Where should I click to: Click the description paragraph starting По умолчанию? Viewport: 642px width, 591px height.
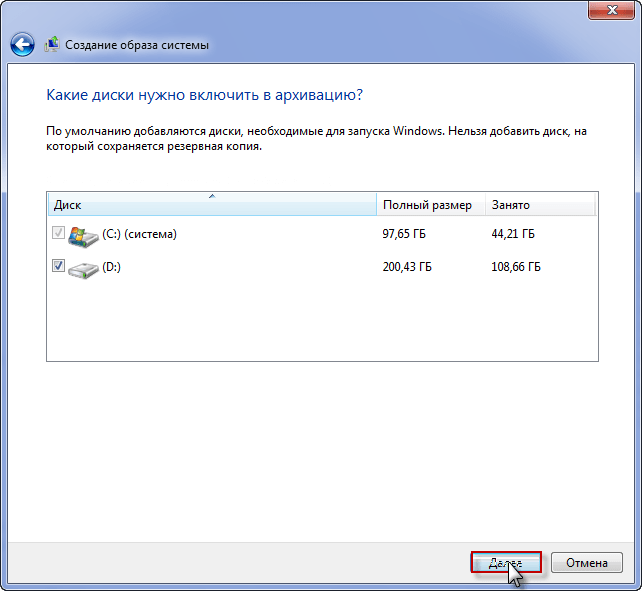pos(316,138)
